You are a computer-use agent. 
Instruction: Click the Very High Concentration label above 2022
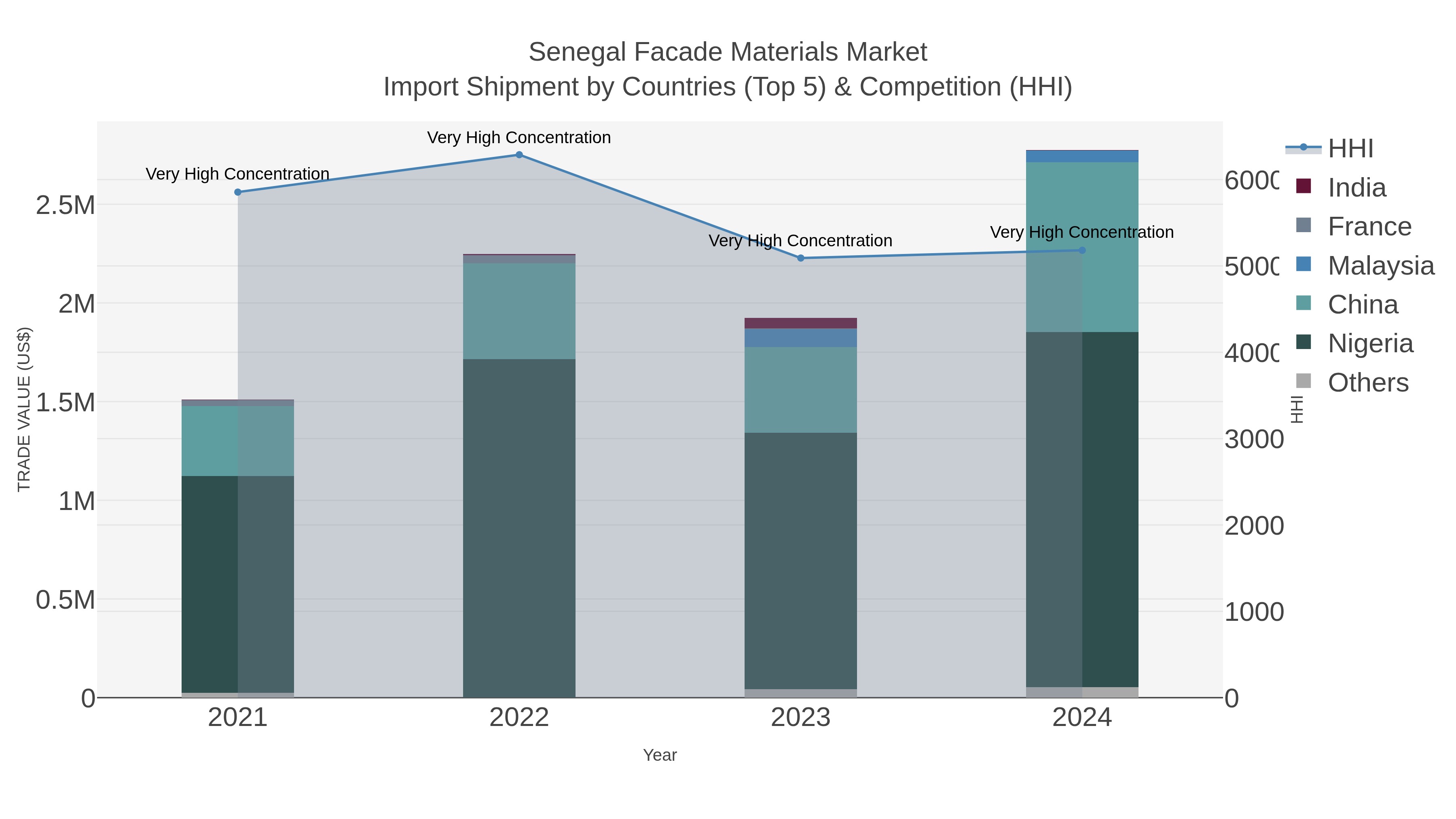(519, 138)
